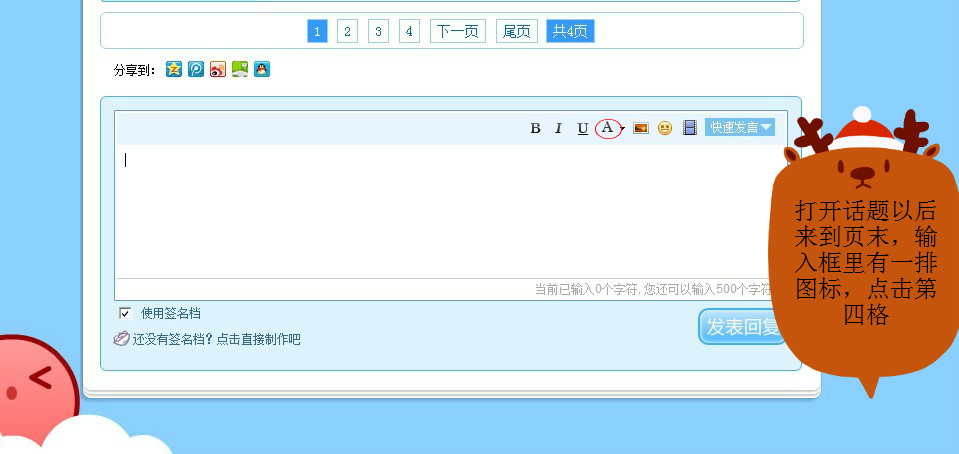Open the font color picker A
959x454 pixels.
click(x=609, y=128)
